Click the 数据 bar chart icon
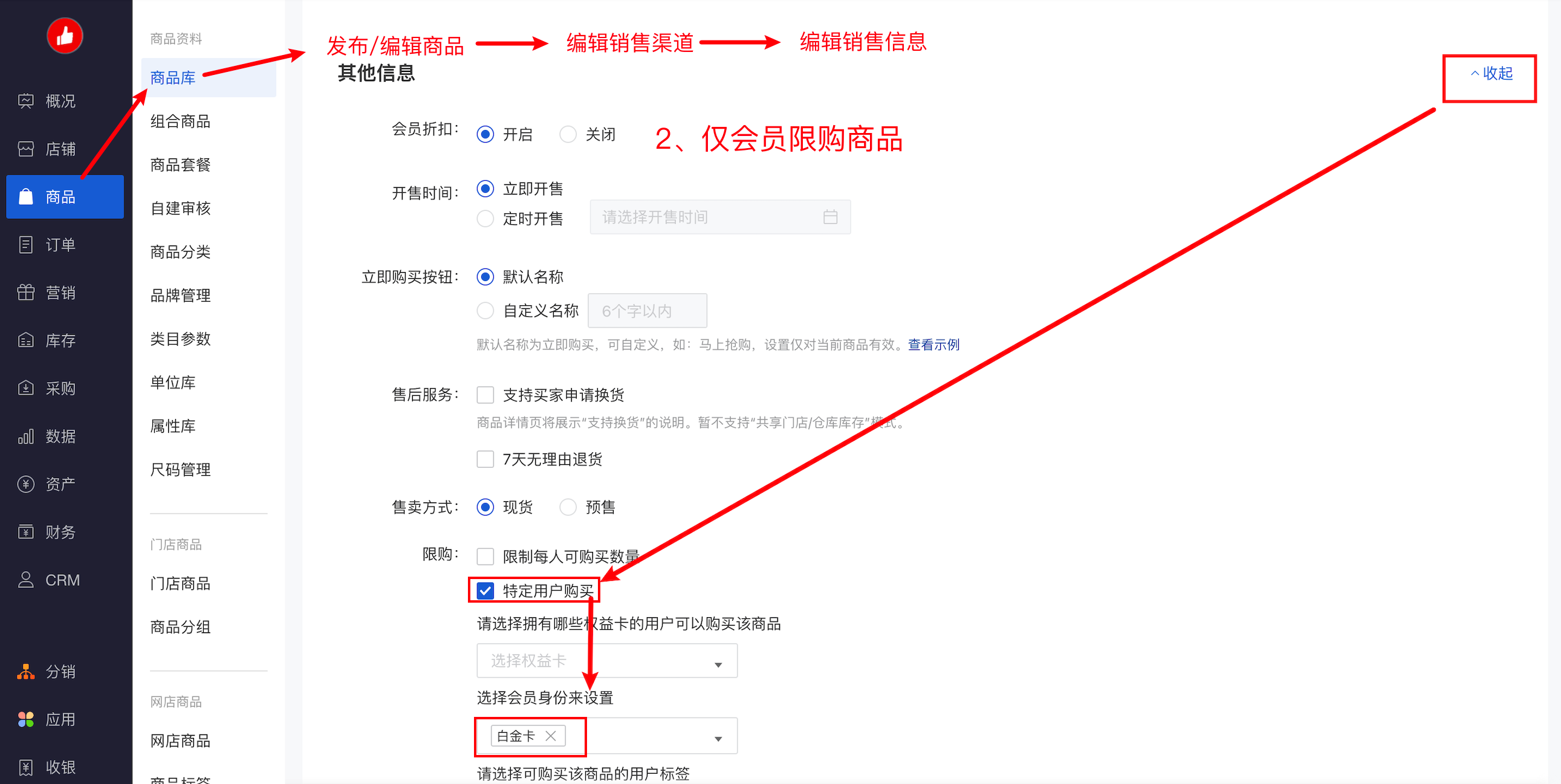 (x=25, y=436)
